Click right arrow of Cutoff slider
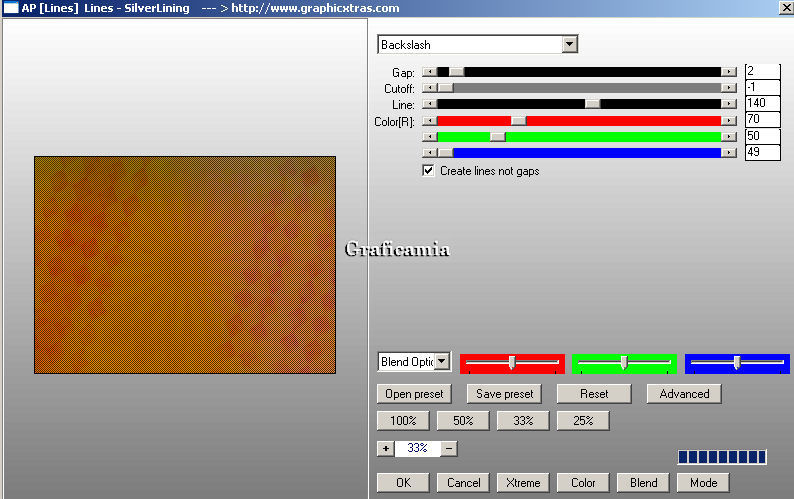 pyautogui.click(x=729, y=88)
